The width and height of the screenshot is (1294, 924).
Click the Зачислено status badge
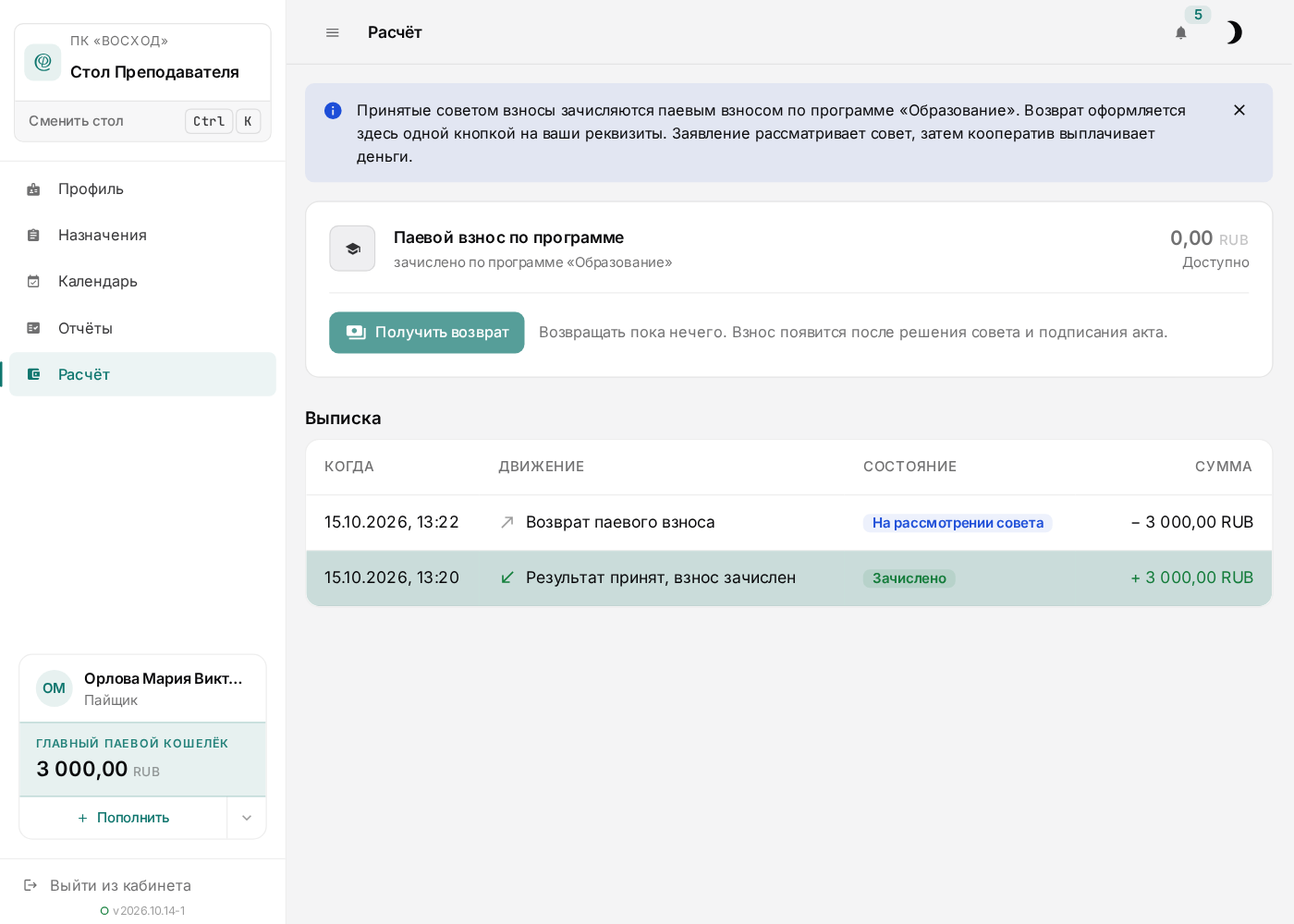(x=909, y=578)
